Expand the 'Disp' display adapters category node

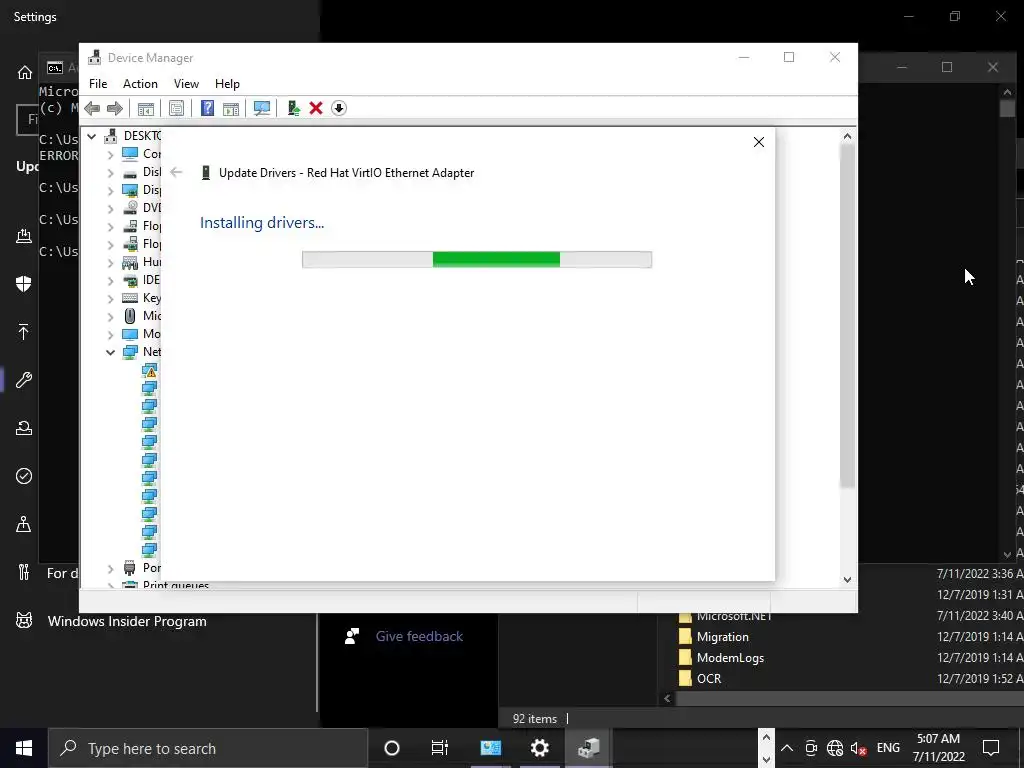(x=110, y=191)
